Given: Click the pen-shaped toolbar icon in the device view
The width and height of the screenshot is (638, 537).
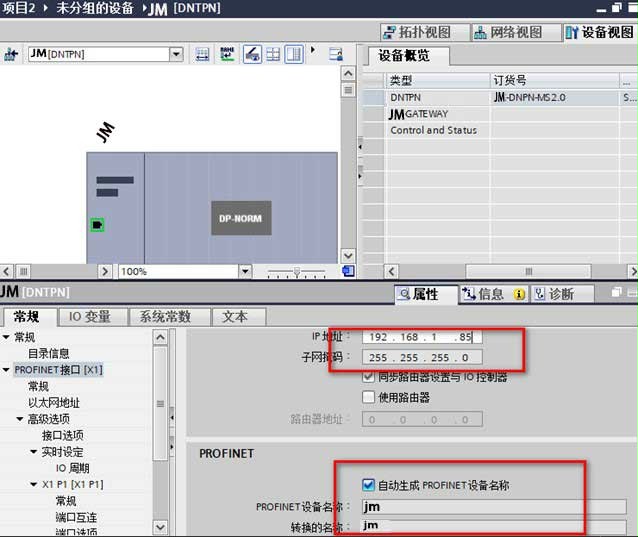Looking at the screenshot, I should 252,54.
